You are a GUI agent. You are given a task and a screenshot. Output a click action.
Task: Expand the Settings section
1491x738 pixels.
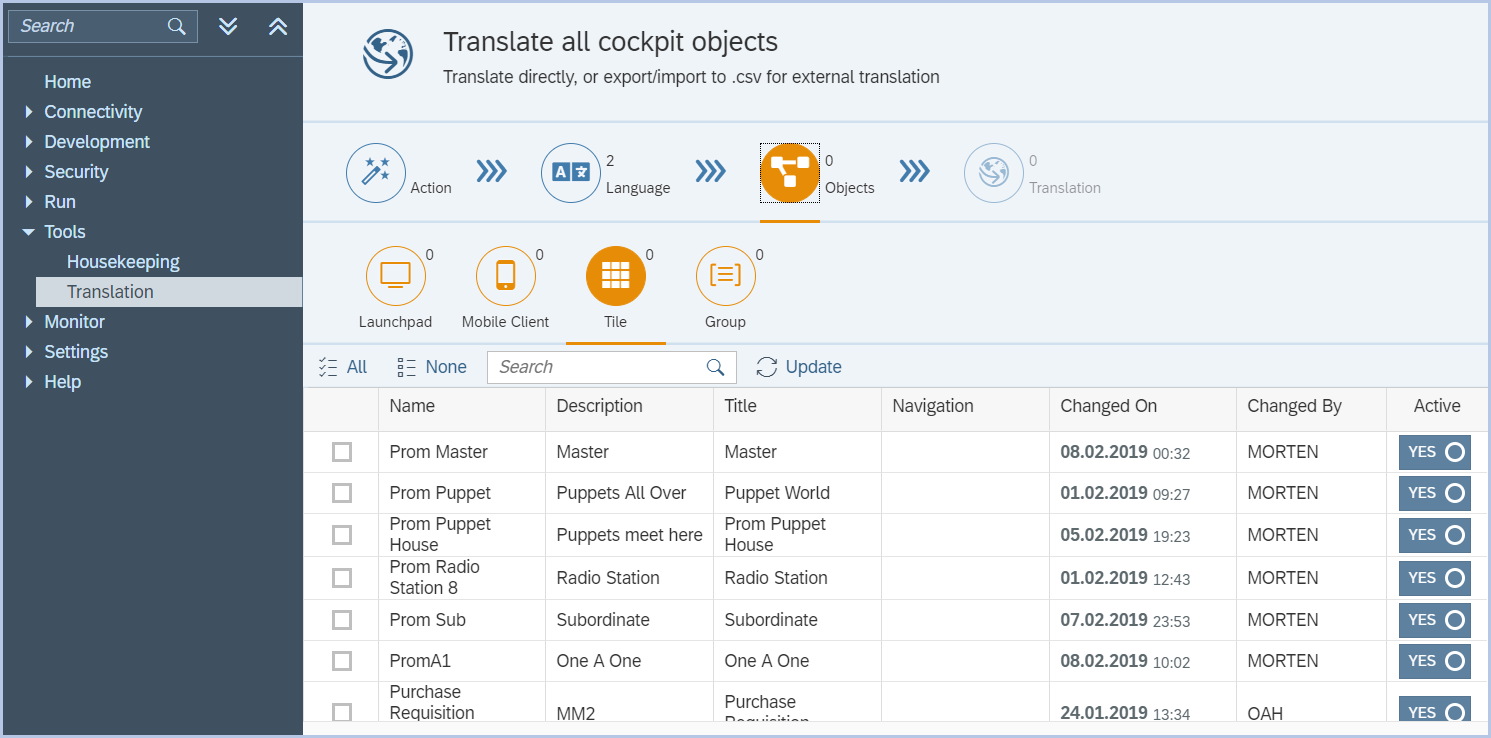29,351
